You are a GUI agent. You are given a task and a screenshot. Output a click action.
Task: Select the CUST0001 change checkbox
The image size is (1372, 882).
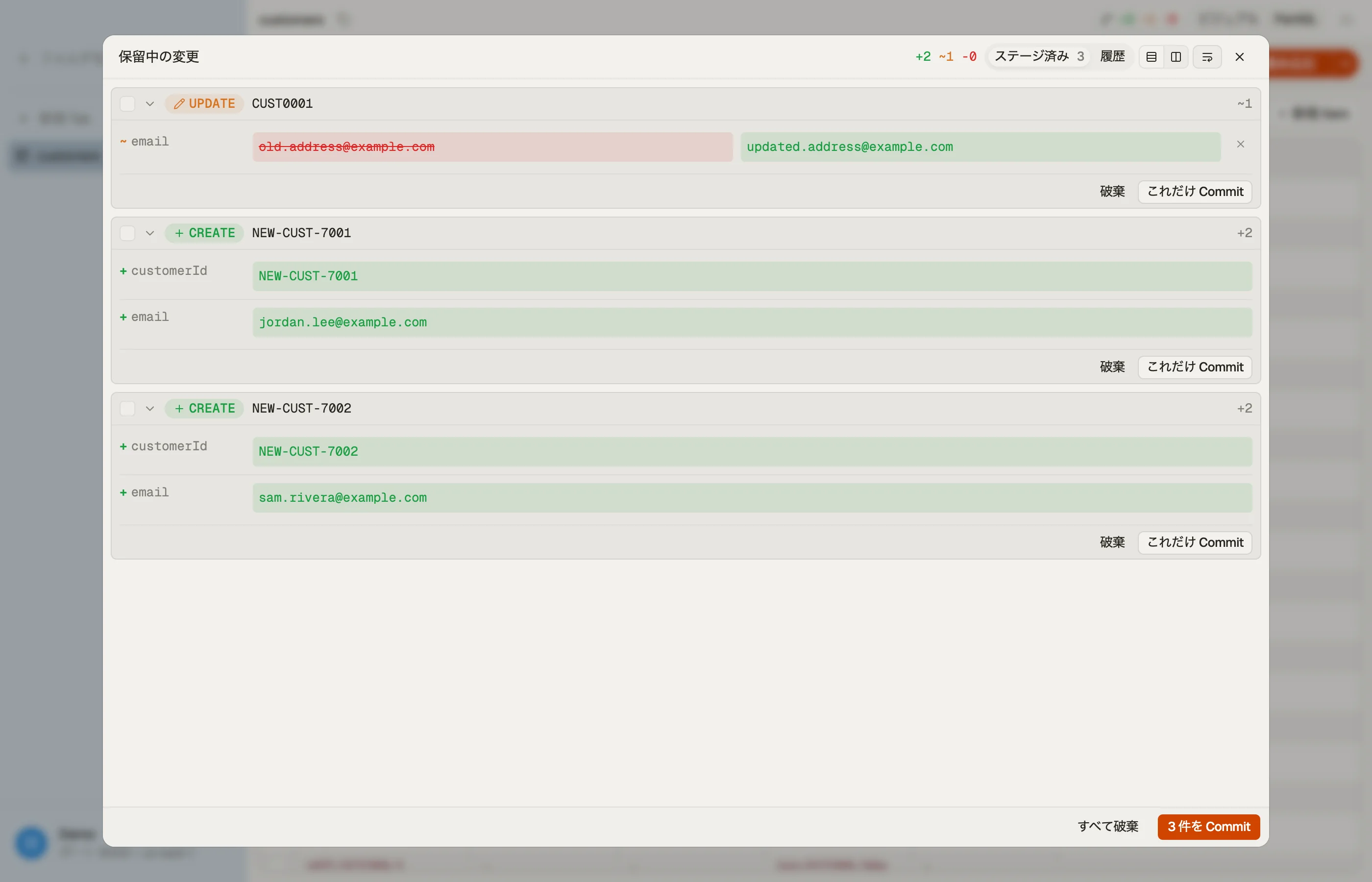click(127, 104)
